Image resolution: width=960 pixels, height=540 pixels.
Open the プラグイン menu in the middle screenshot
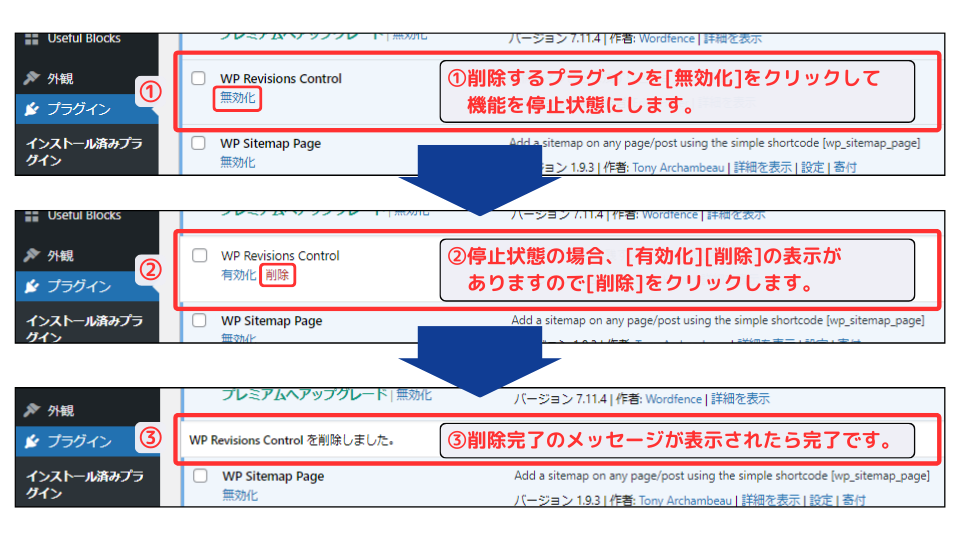pyautogui.click(x=79, y=286)
